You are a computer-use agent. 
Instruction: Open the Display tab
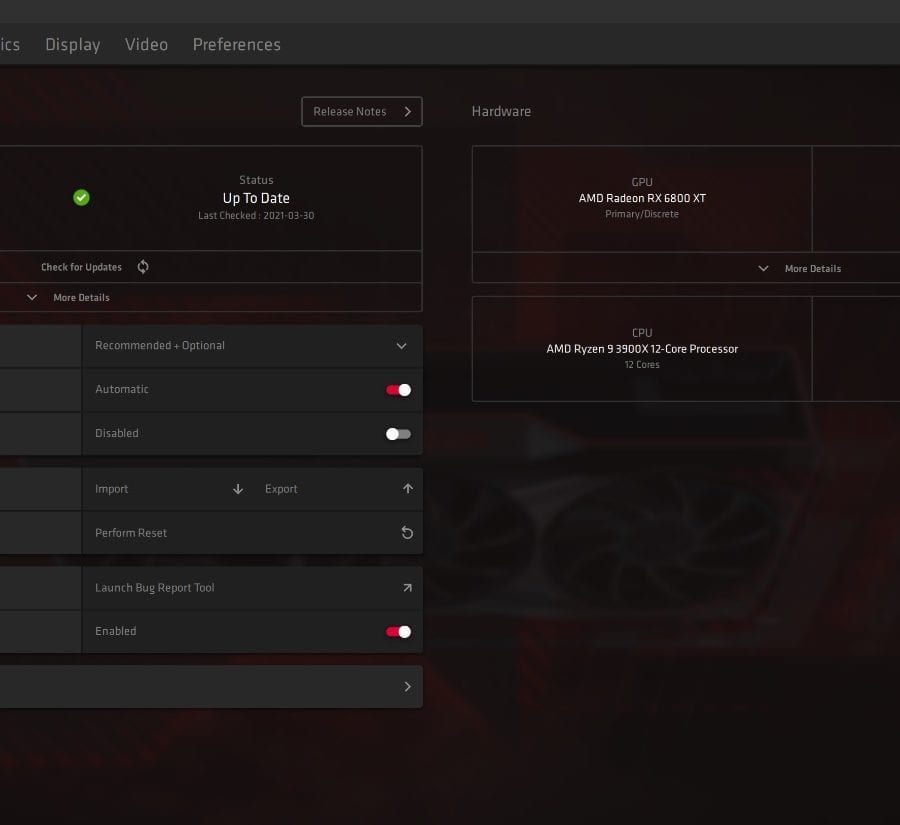(73, 44)
